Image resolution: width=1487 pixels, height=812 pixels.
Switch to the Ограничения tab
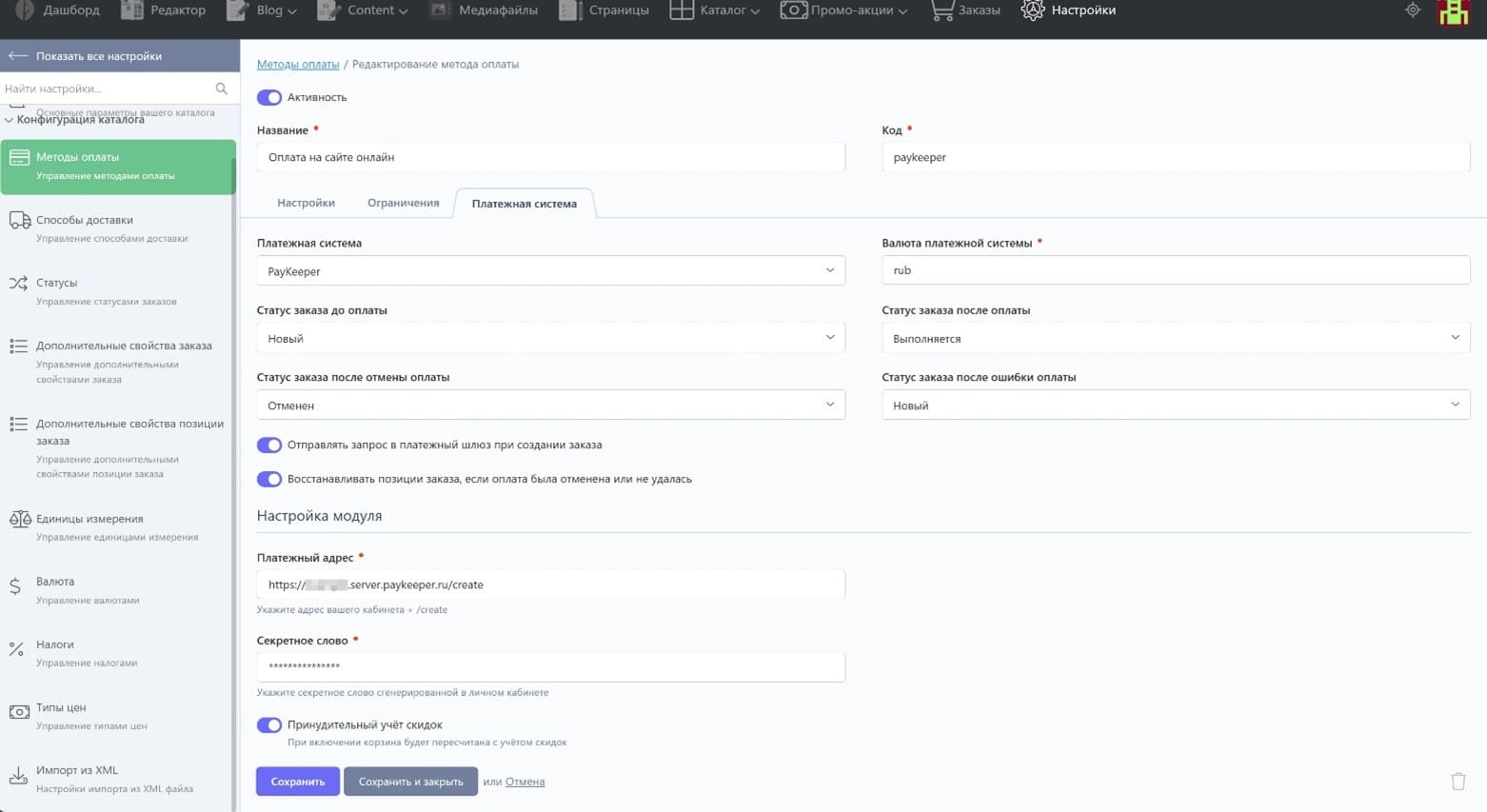point(403,203)
